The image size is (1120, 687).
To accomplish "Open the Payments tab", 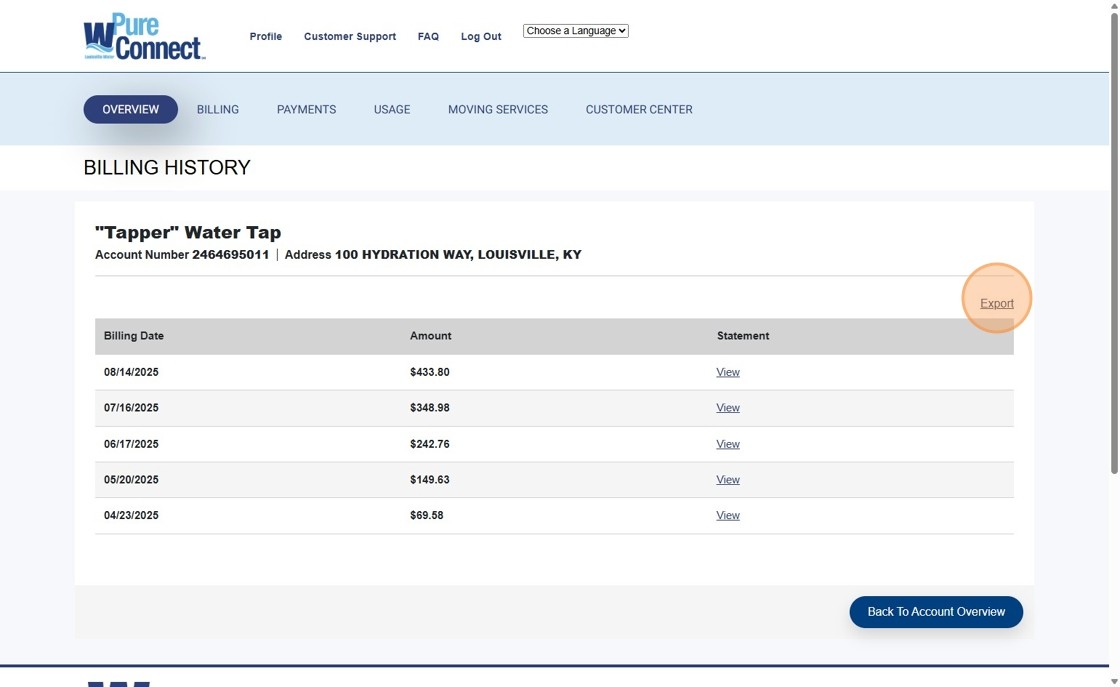I will click(306, 109).
